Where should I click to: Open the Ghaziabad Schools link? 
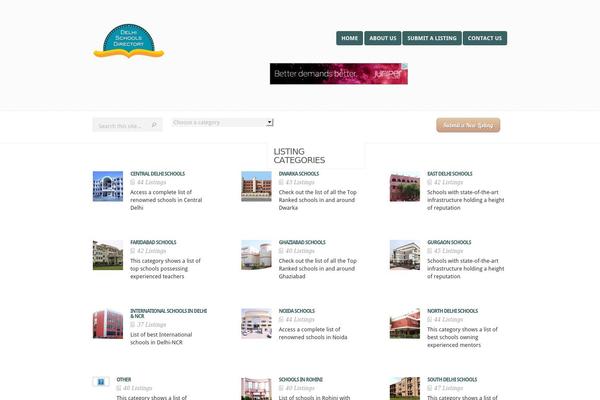tap(302, 242)
